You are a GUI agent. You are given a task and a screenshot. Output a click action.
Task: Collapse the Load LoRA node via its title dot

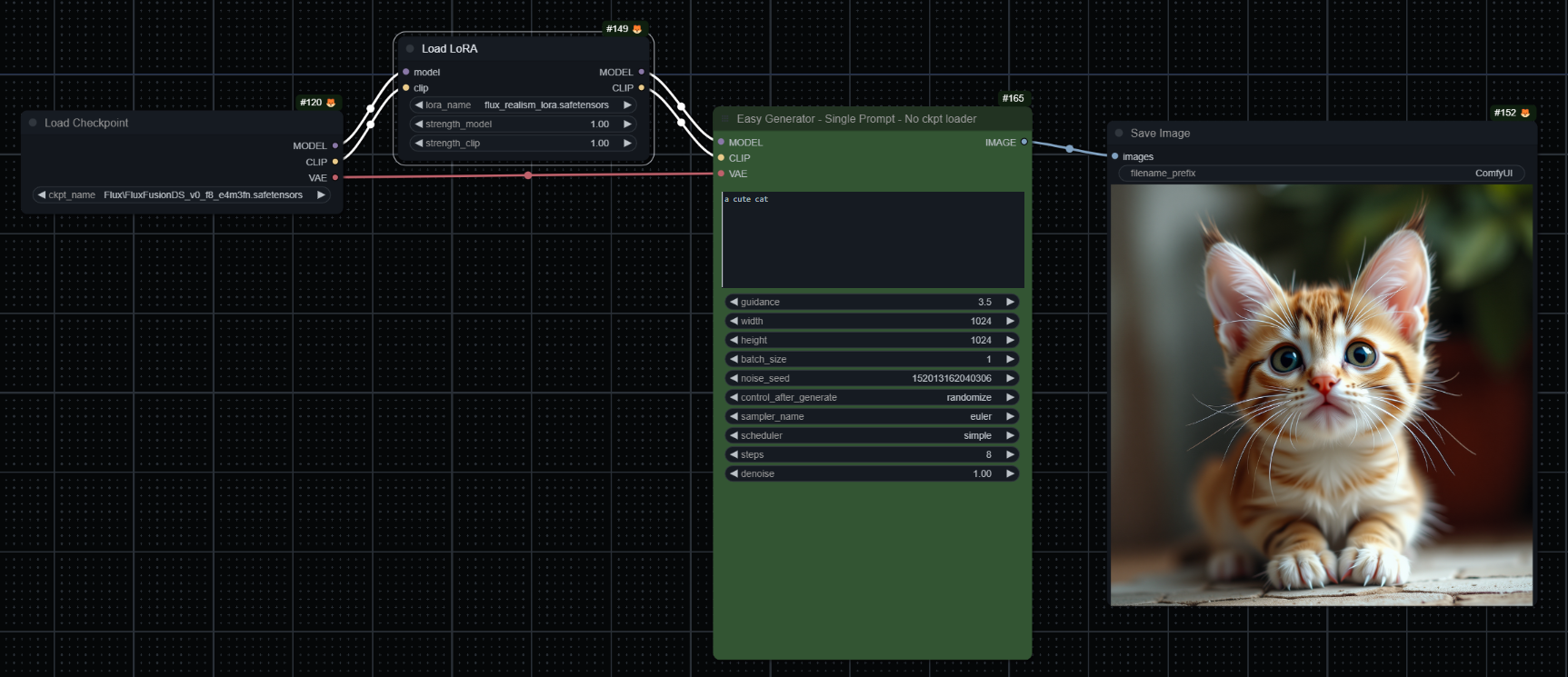(410, 49)
